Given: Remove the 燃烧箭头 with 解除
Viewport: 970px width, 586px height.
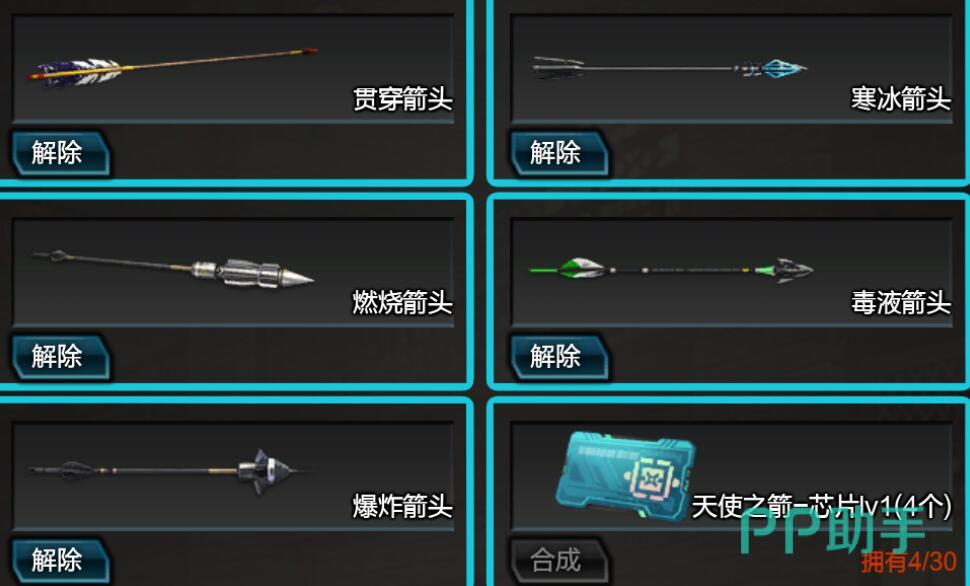Looking at the screenshot, I should coord(61,356).
